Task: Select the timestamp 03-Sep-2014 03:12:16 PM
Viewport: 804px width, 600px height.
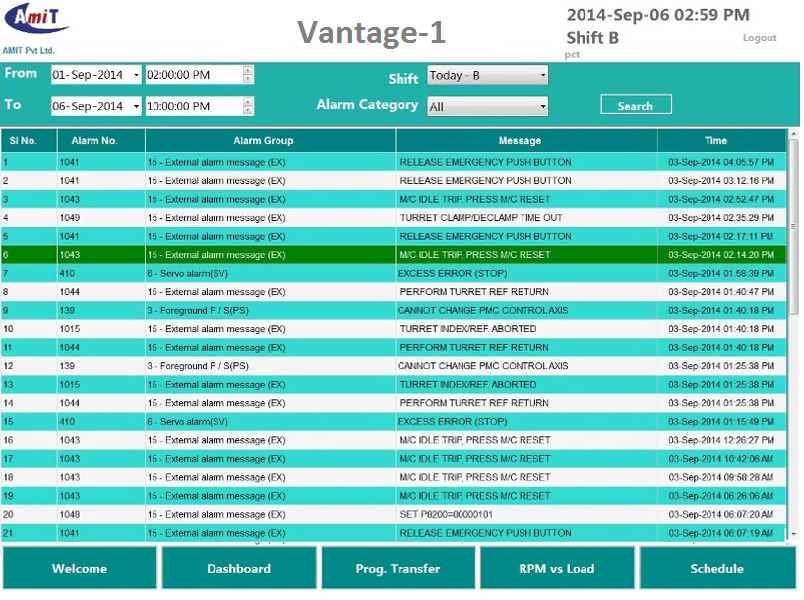Action: [721, 181]
